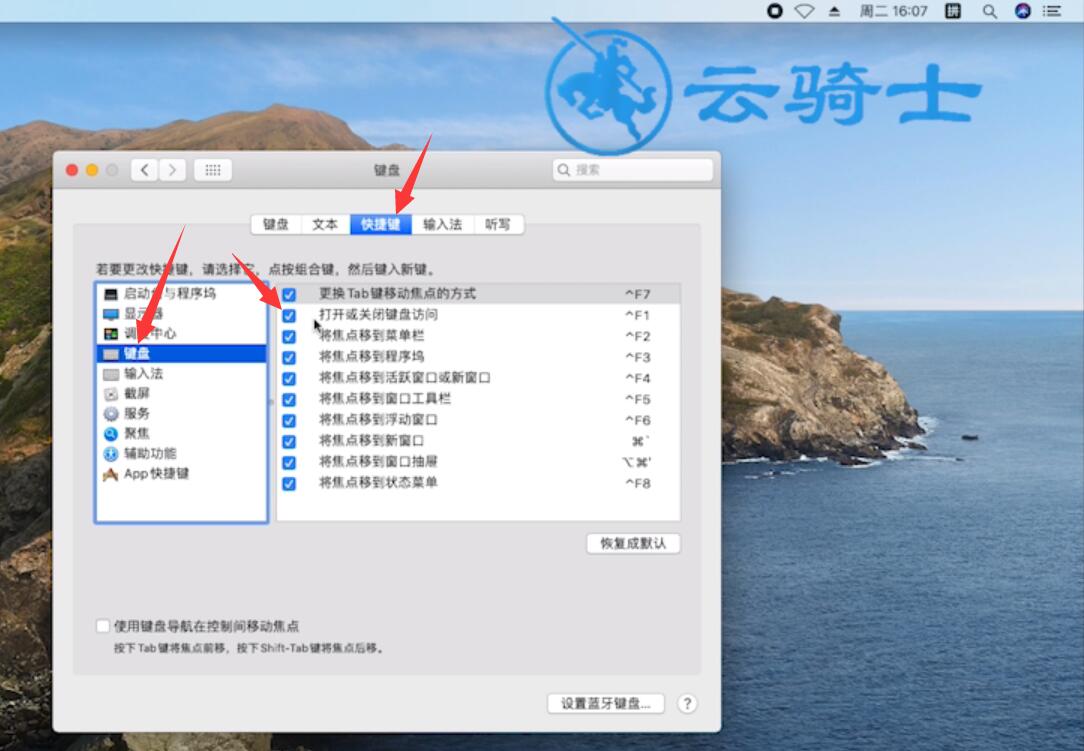
Task: Toggle 将焦点移到菜单栏 checkbox
Action: coord(289,337)
